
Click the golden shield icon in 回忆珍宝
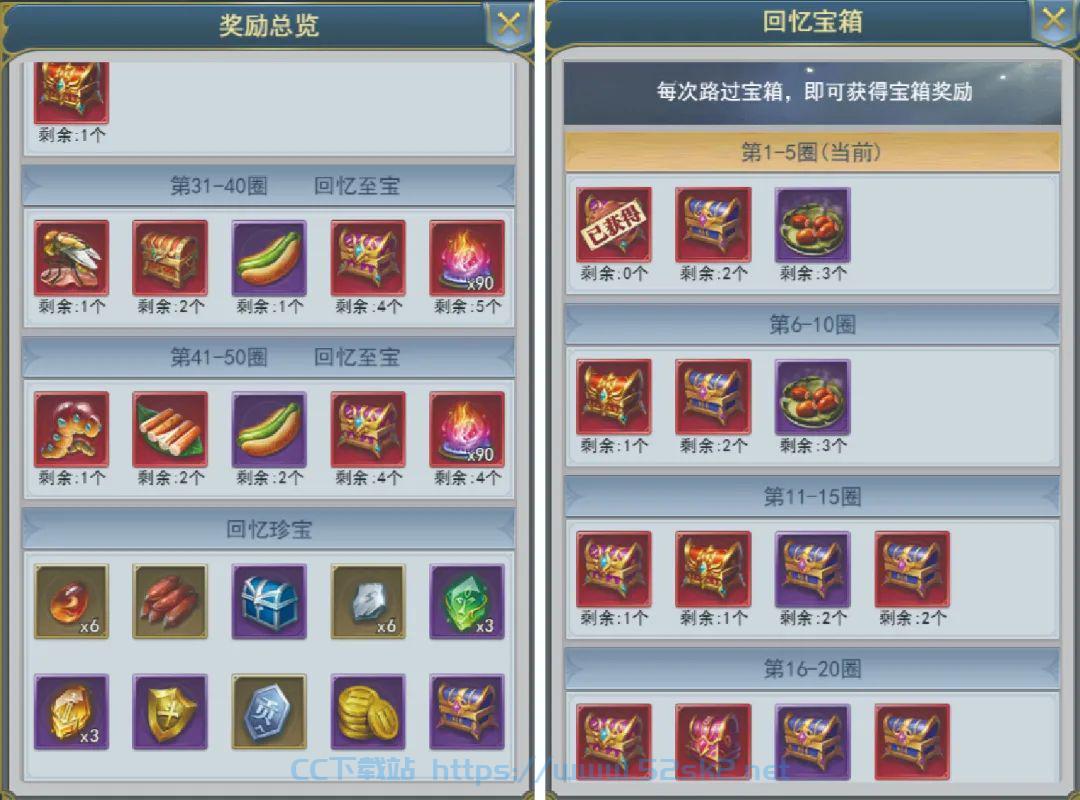coord(170,712)
